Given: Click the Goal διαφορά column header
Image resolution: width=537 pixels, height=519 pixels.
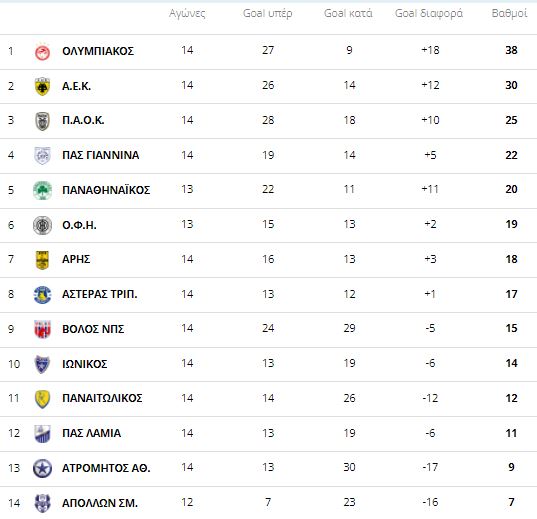Looking at the screenshot, I should (429, 14).
